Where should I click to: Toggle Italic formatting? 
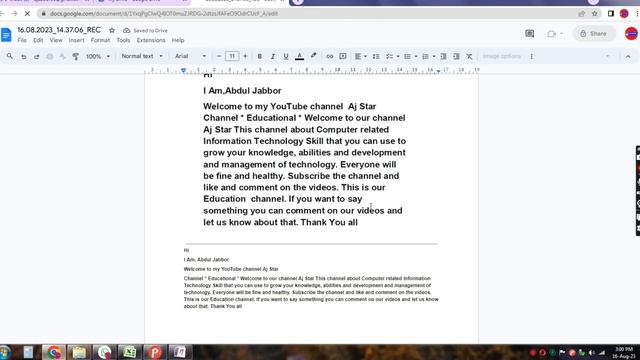273,56
